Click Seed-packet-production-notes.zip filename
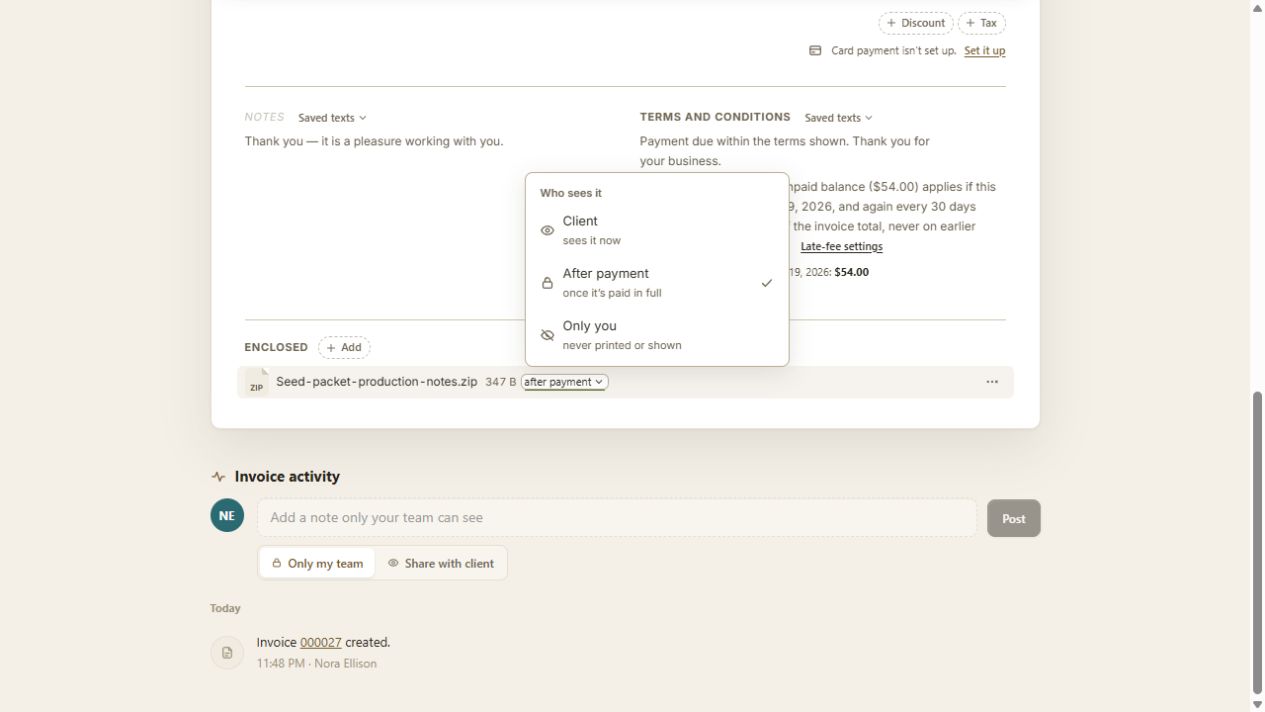Image resolution: width=1265 pixels, height=712 pixels. (377, 382)
